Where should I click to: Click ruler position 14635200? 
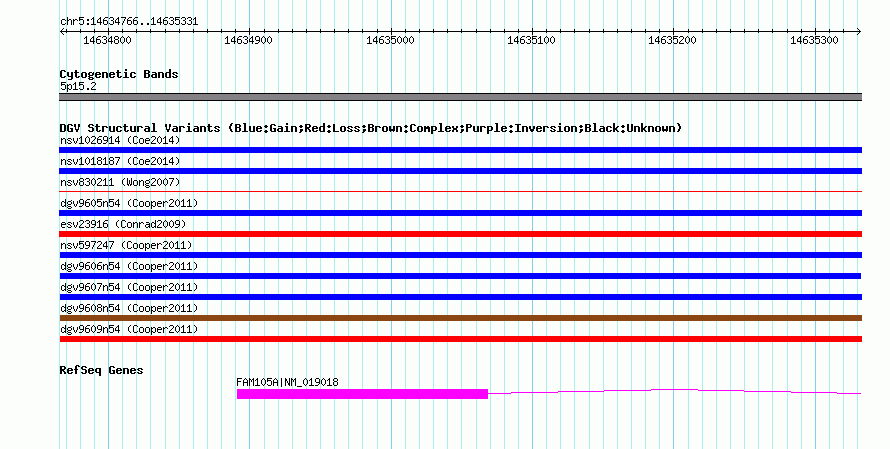673,40
